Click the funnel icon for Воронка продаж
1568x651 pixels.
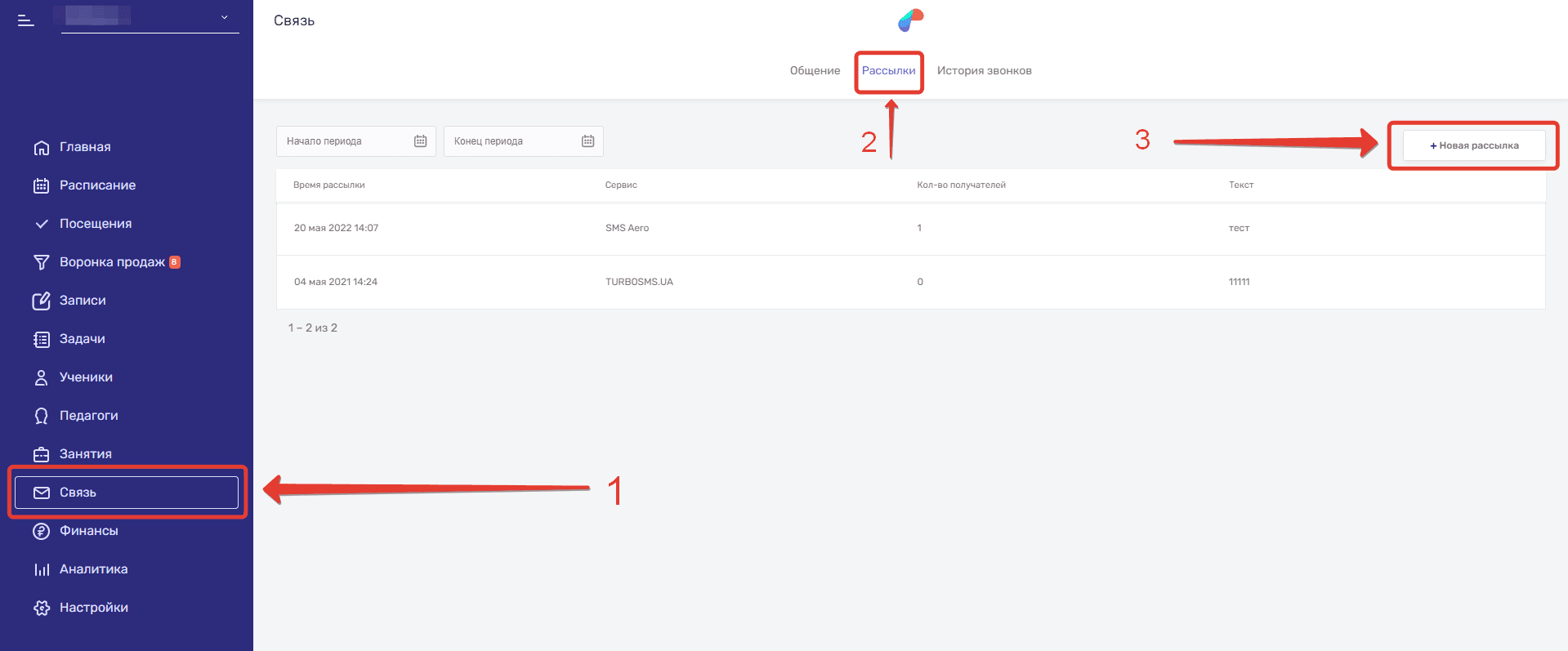point(41,262)
